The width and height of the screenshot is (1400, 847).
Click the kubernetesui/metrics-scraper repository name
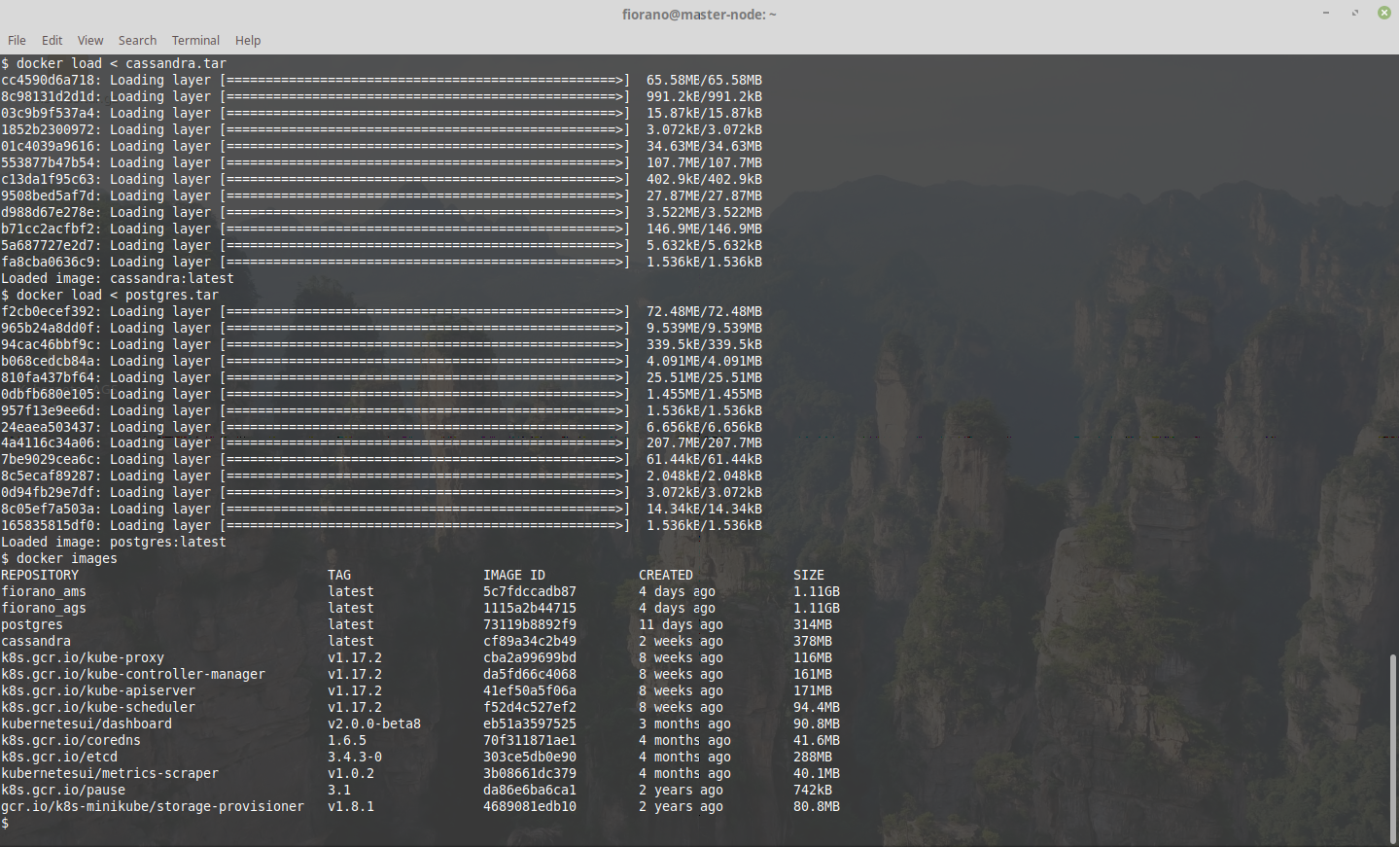pos(110,773)
